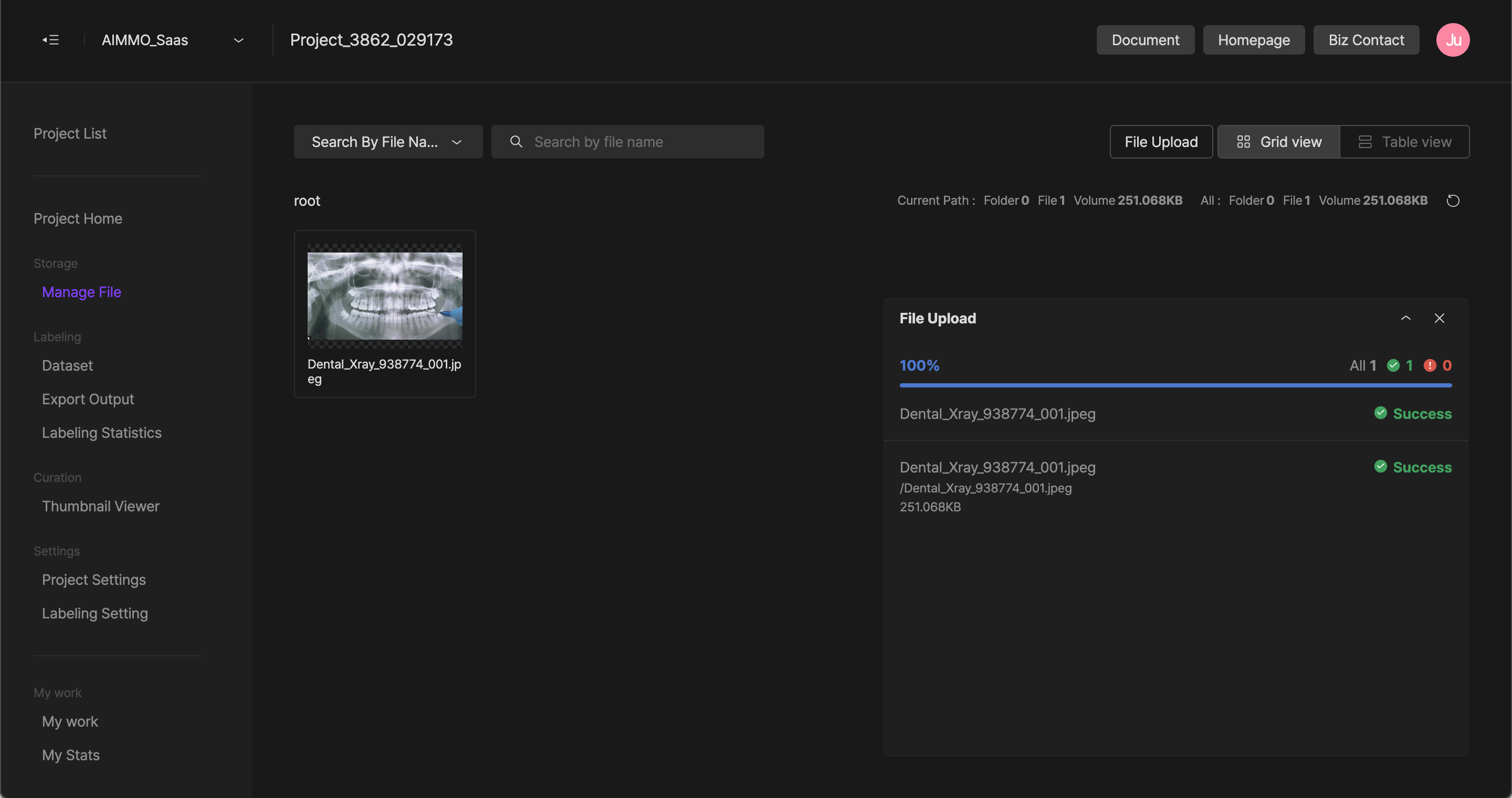1512x798 pixels.
Task: Click the red error count icon
Action: tap(1430, 365)
